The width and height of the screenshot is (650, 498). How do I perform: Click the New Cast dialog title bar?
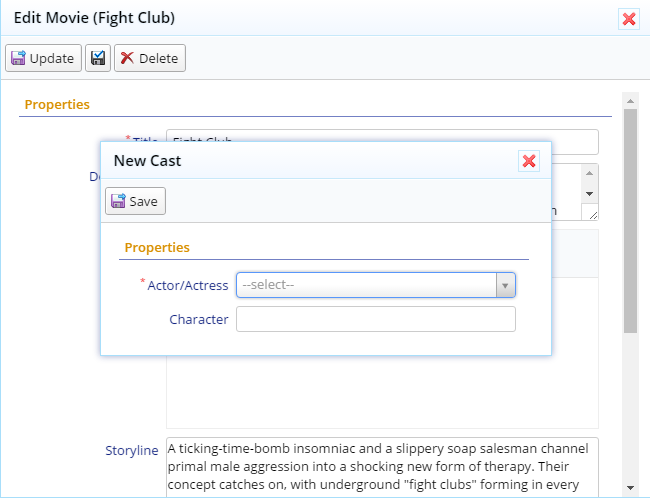click(x=300, y=160)
